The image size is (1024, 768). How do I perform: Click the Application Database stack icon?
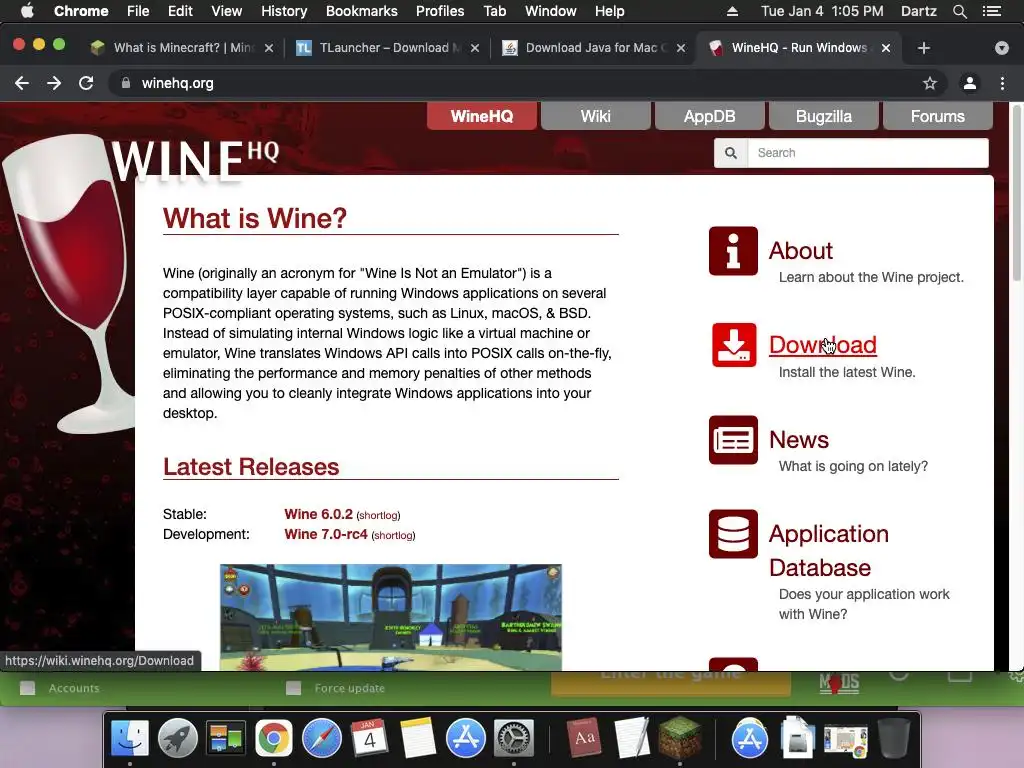[733, 534]
